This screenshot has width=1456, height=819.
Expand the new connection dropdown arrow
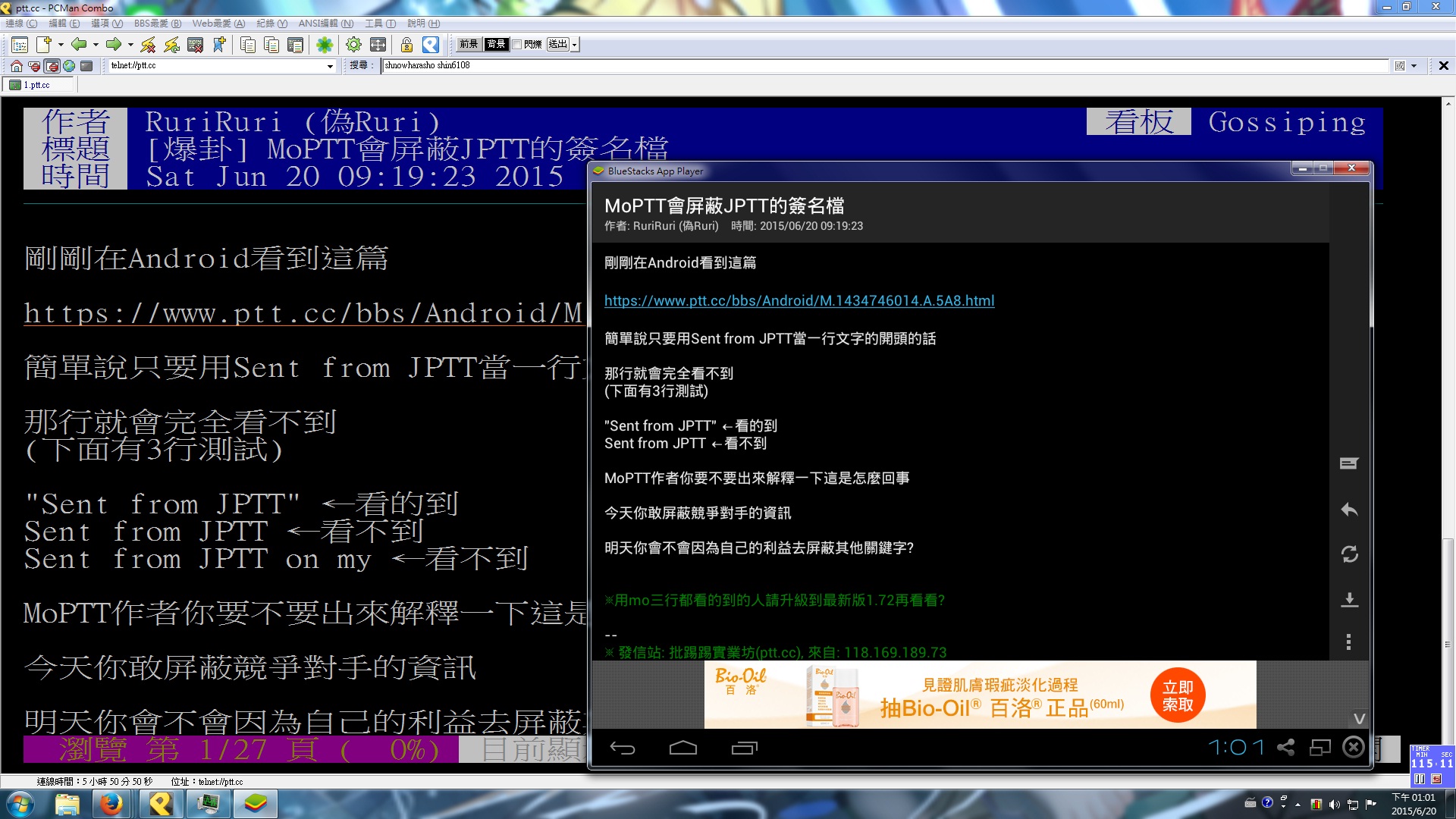click(61, 45)
